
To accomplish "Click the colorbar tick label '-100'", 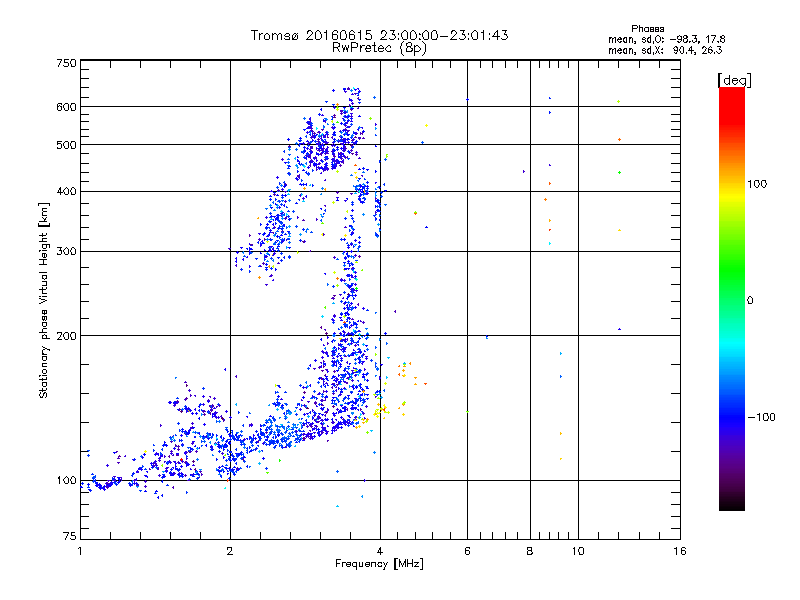I will [x=762, y=417].
